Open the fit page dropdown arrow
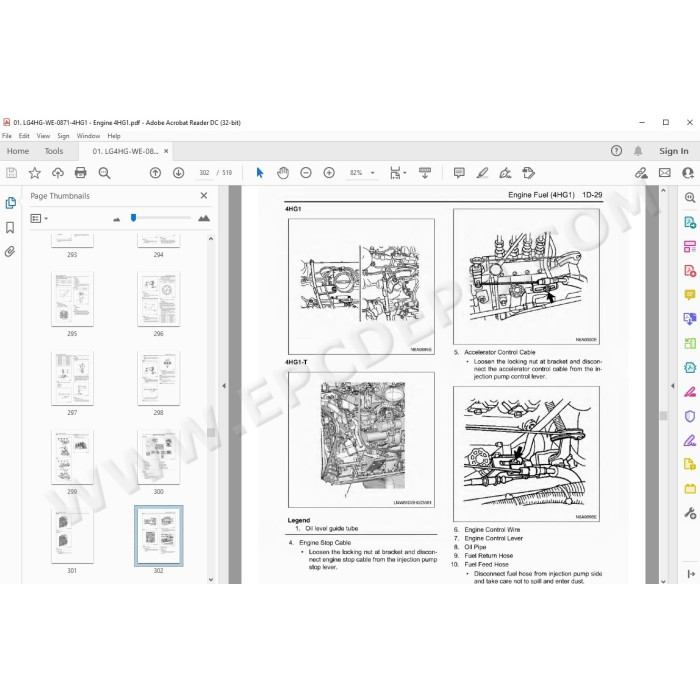 tap(405, 173)
